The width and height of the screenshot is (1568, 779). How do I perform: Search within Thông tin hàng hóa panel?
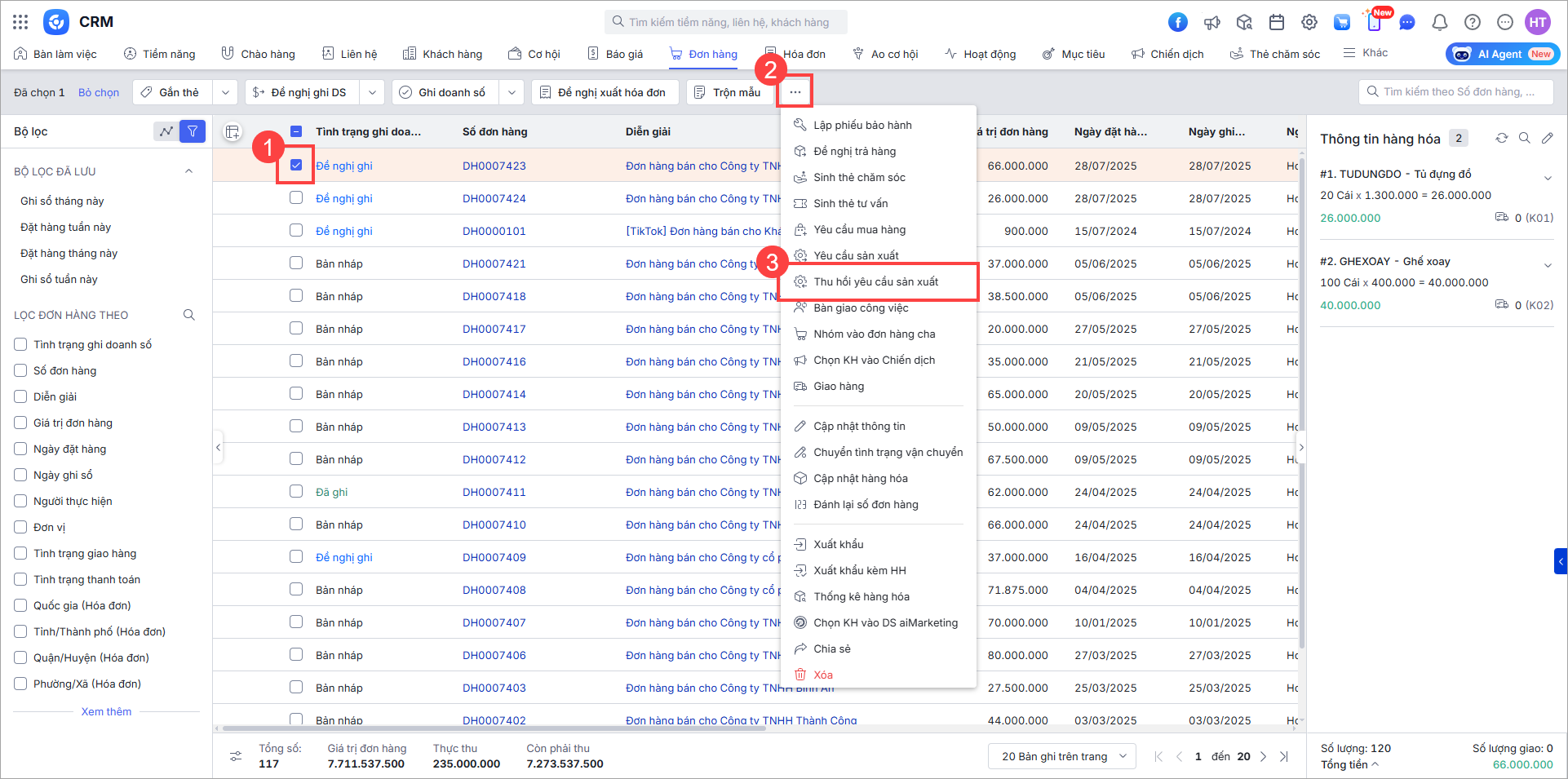point(1524,138)
